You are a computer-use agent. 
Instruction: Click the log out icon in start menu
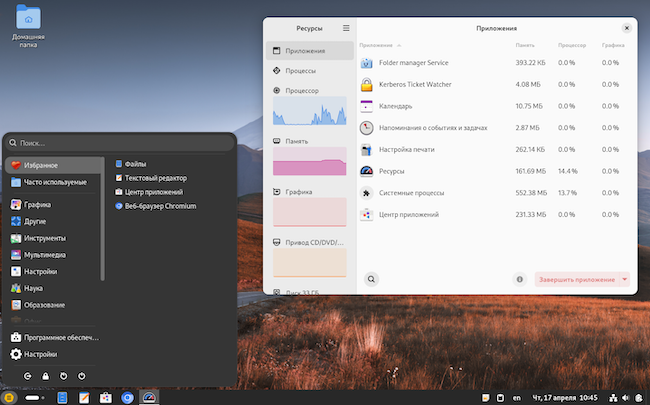click(28, 376)
